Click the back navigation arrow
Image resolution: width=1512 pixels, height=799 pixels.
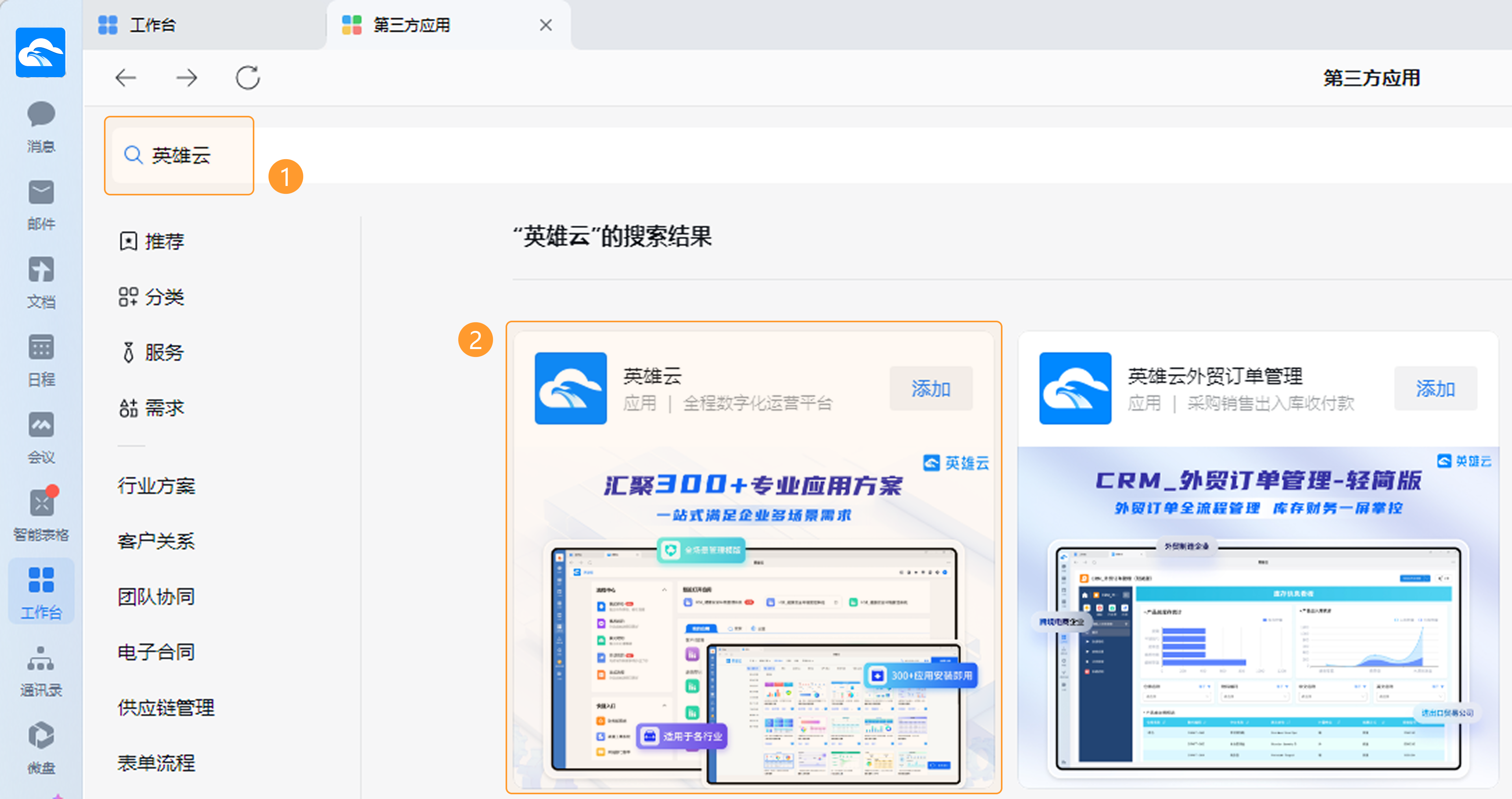click(x=126, y=78)
